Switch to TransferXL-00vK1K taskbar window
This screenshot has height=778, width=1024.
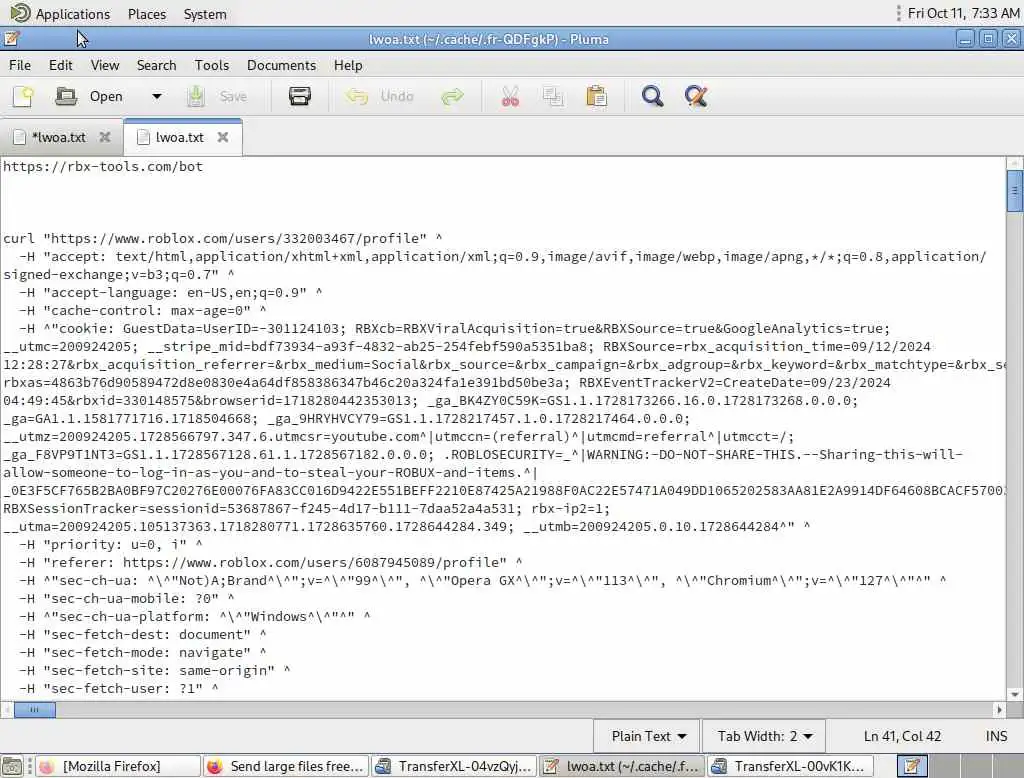click(790, 766)
